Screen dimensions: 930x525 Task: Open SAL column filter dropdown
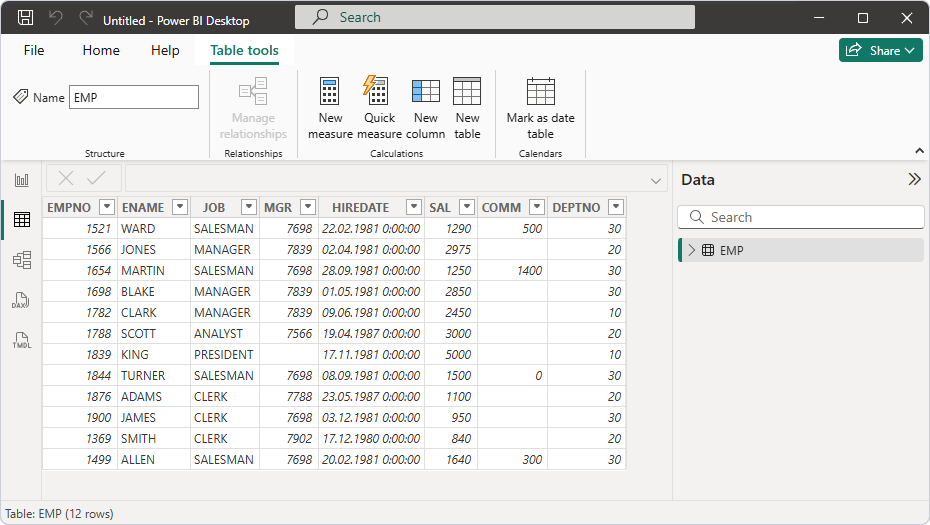(467, 207)
